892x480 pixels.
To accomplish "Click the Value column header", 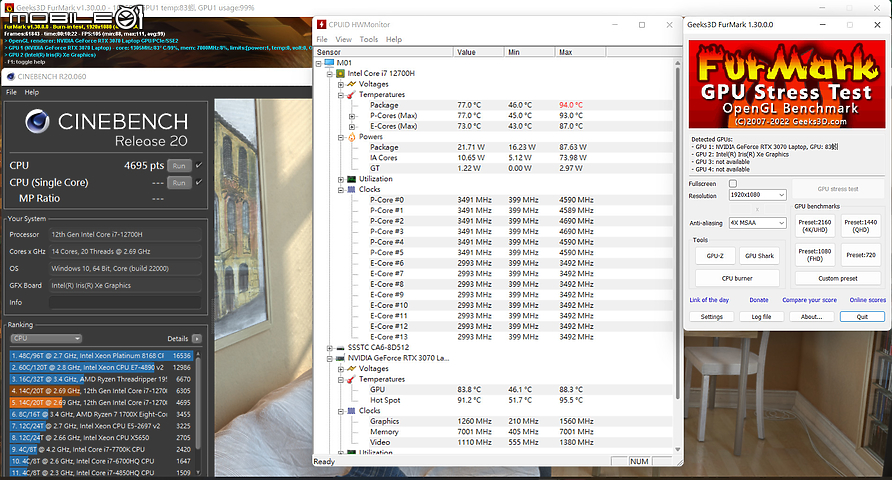I will click(478, 52).
